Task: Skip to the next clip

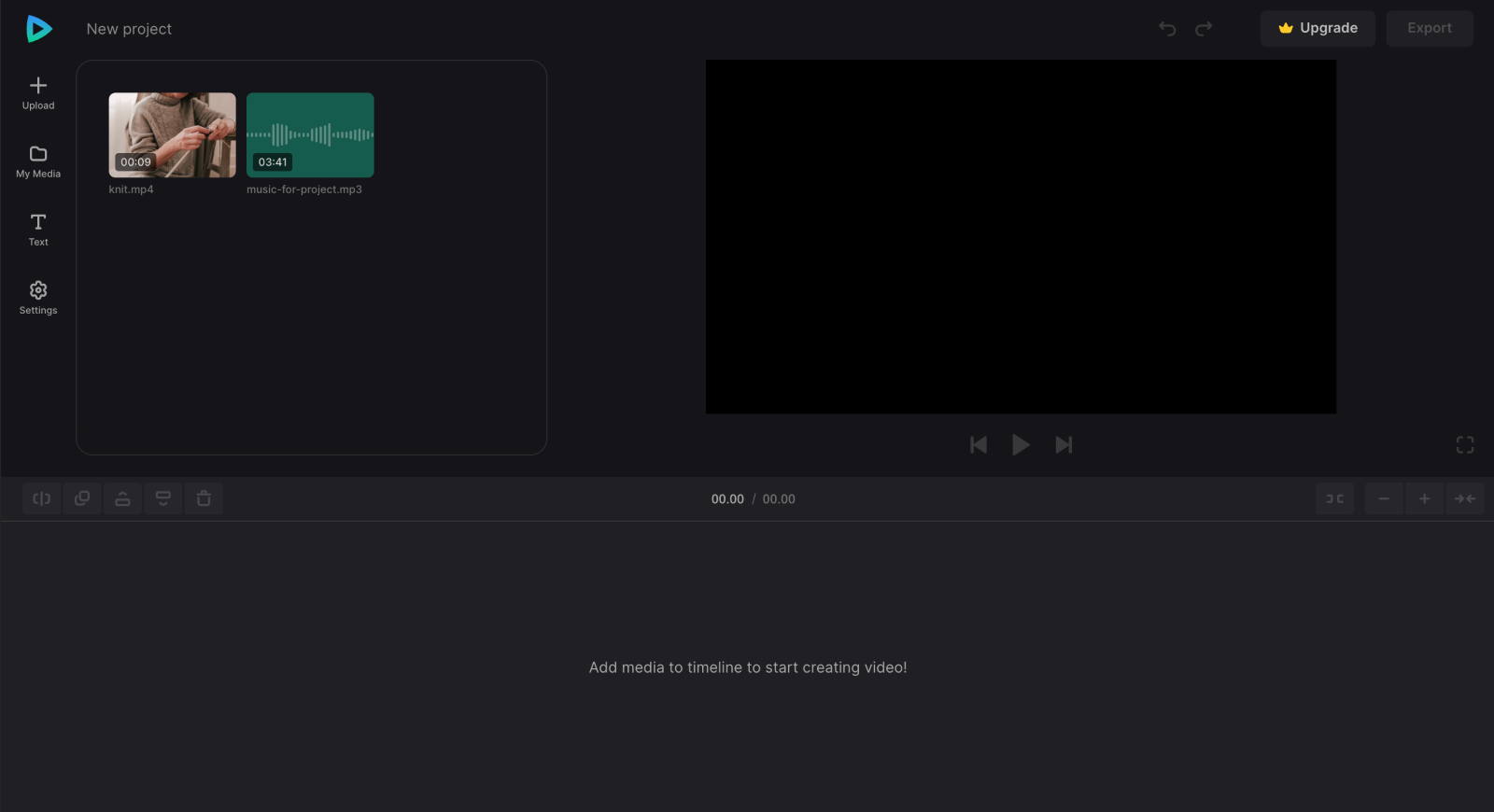Action: point(1064,445)
